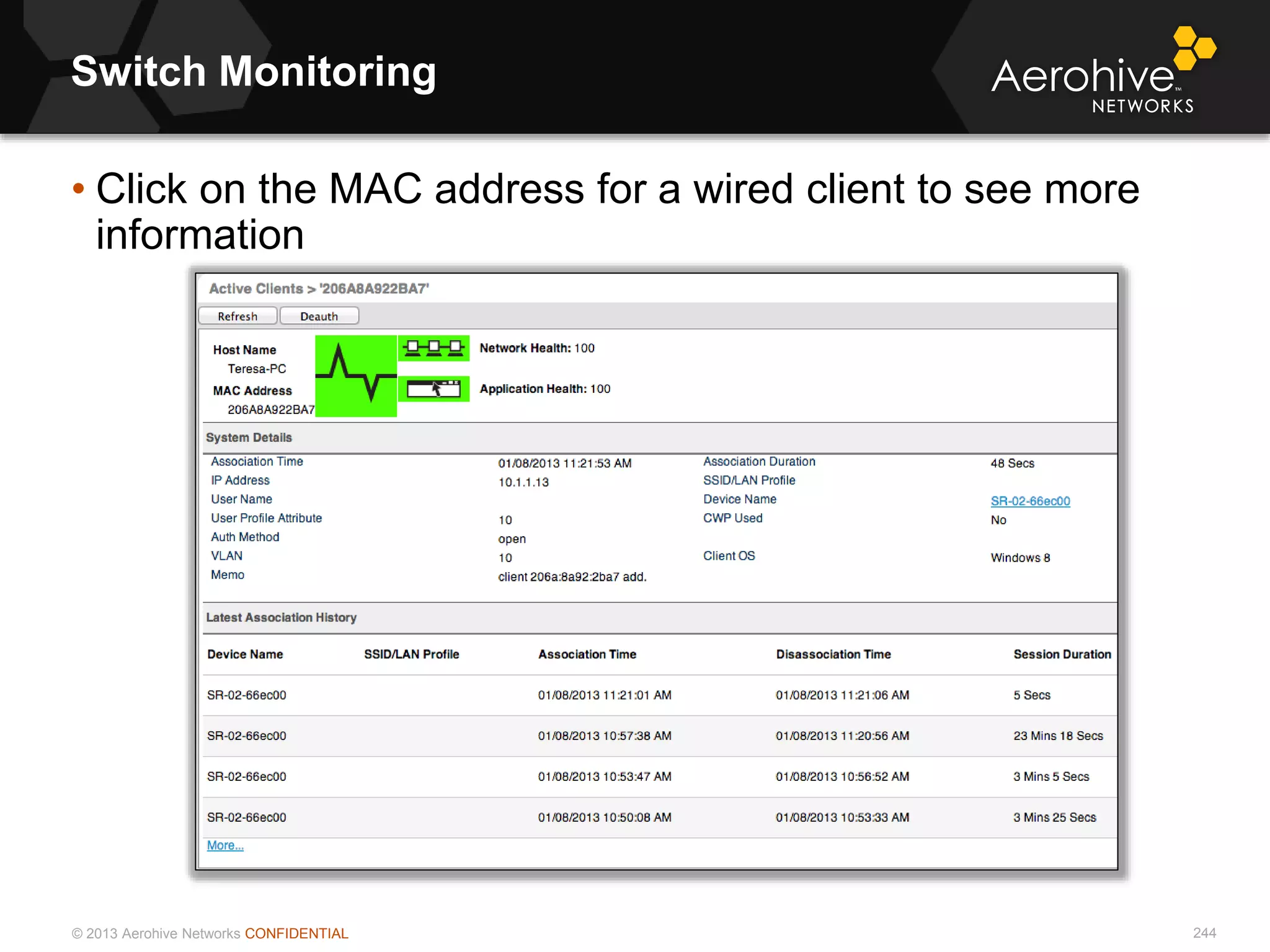The image size is (1270, 952).
Task: Click the Application Health window icon
Action: (433, 389)
